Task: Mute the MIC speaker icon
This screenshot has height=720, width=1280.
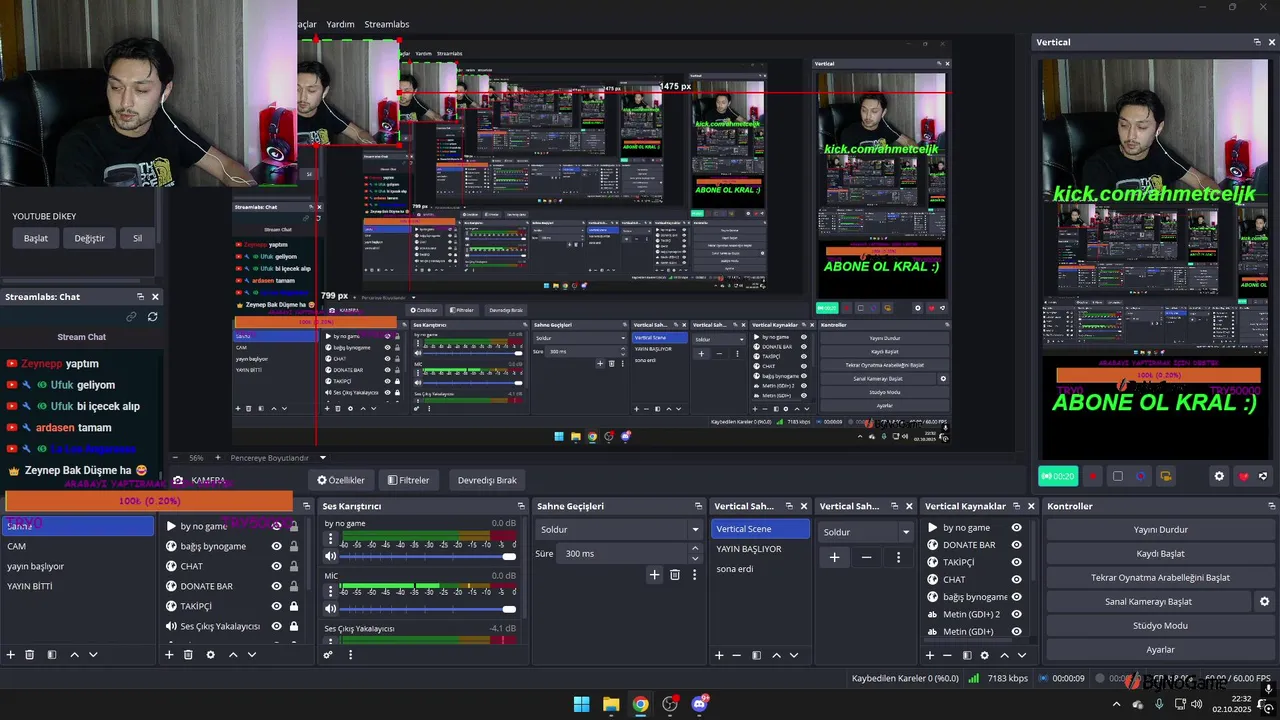Action: click(331, 609)
